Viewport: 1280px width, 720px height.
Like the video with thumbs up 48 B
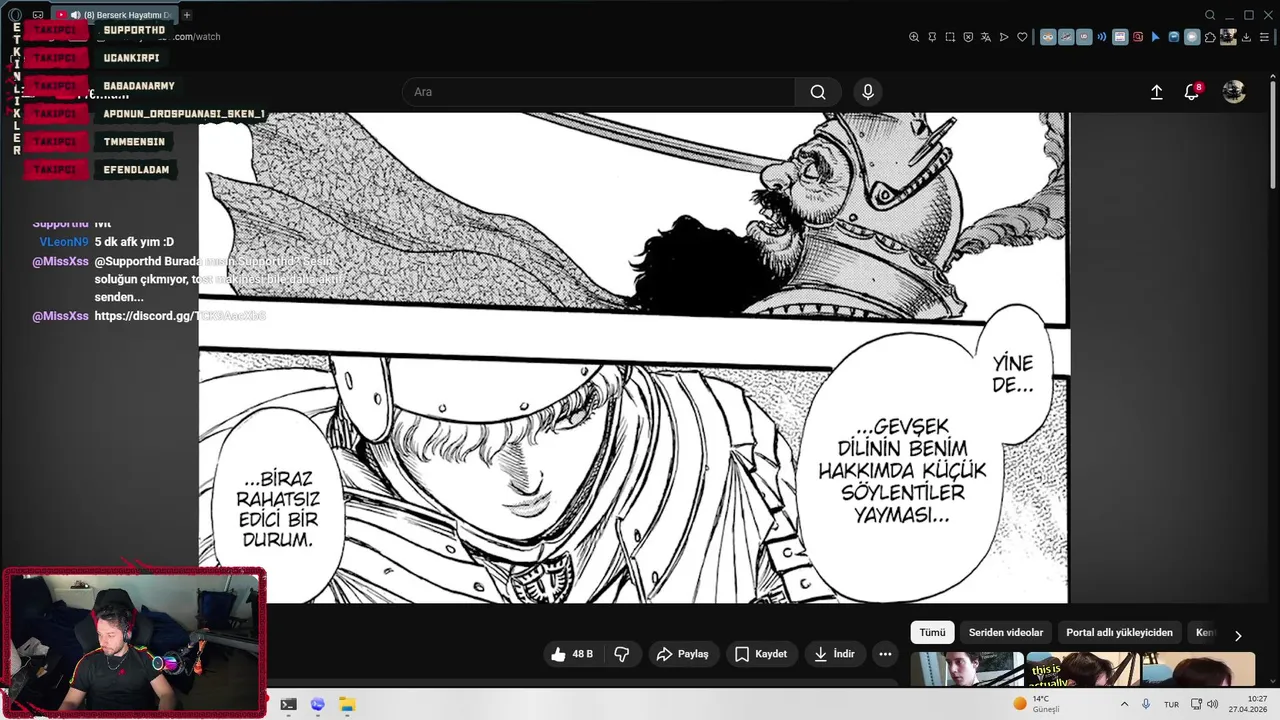(x=572, y=654)
